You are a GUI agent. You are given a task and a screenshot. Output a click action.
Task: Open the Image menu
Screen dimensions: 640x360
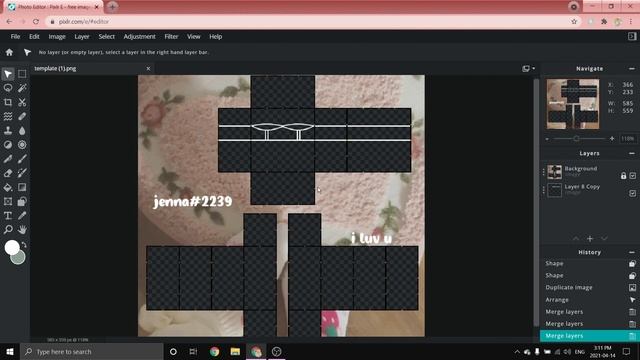57,36
